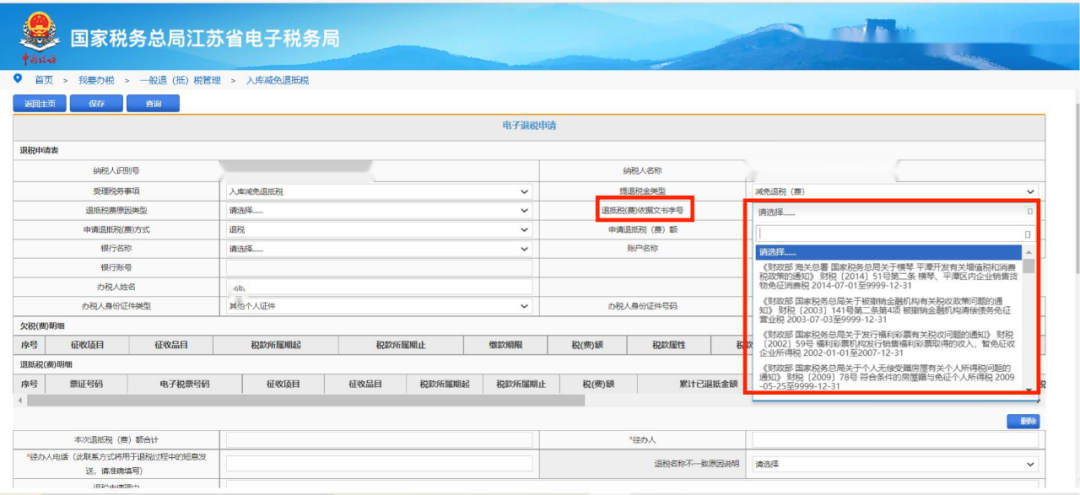The image size is (1080, 495).
Task: Click the 经办人 input field
Action: tap(895, 440)
